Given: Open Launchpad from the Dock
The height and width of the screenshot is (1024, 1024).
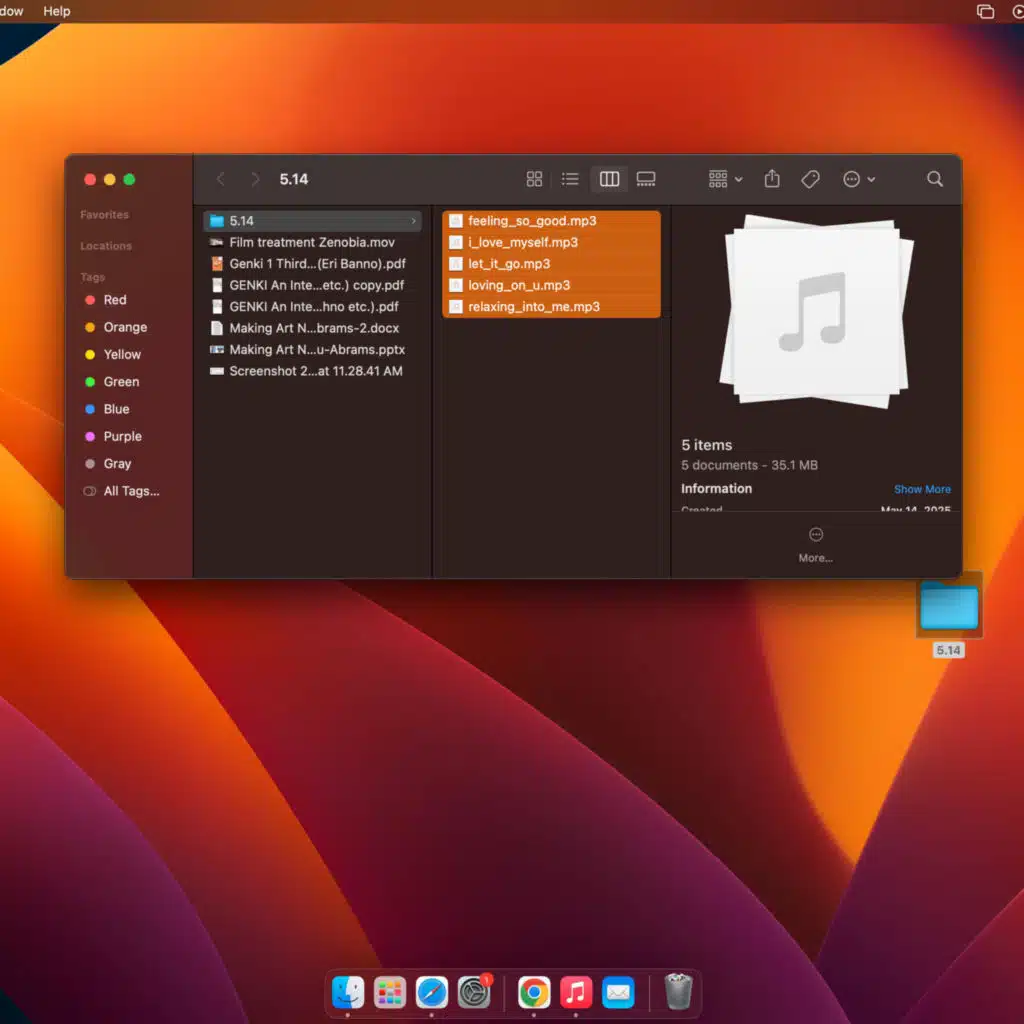Looking at the screenshot, I should [390, 993].
